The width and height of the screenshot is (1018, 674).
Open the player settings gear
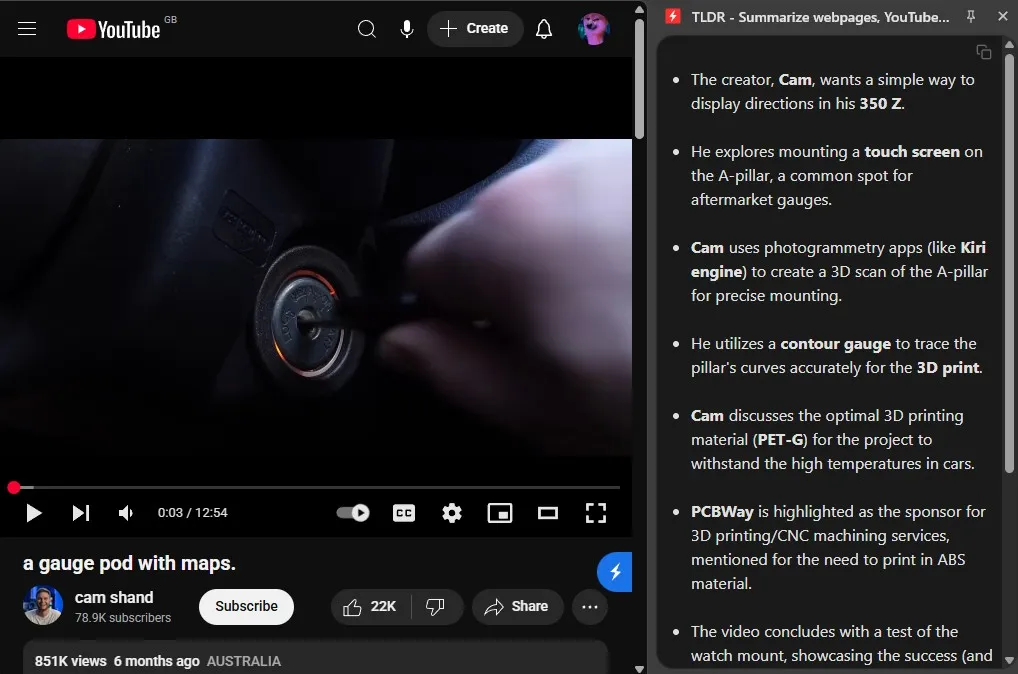point(452,512)
